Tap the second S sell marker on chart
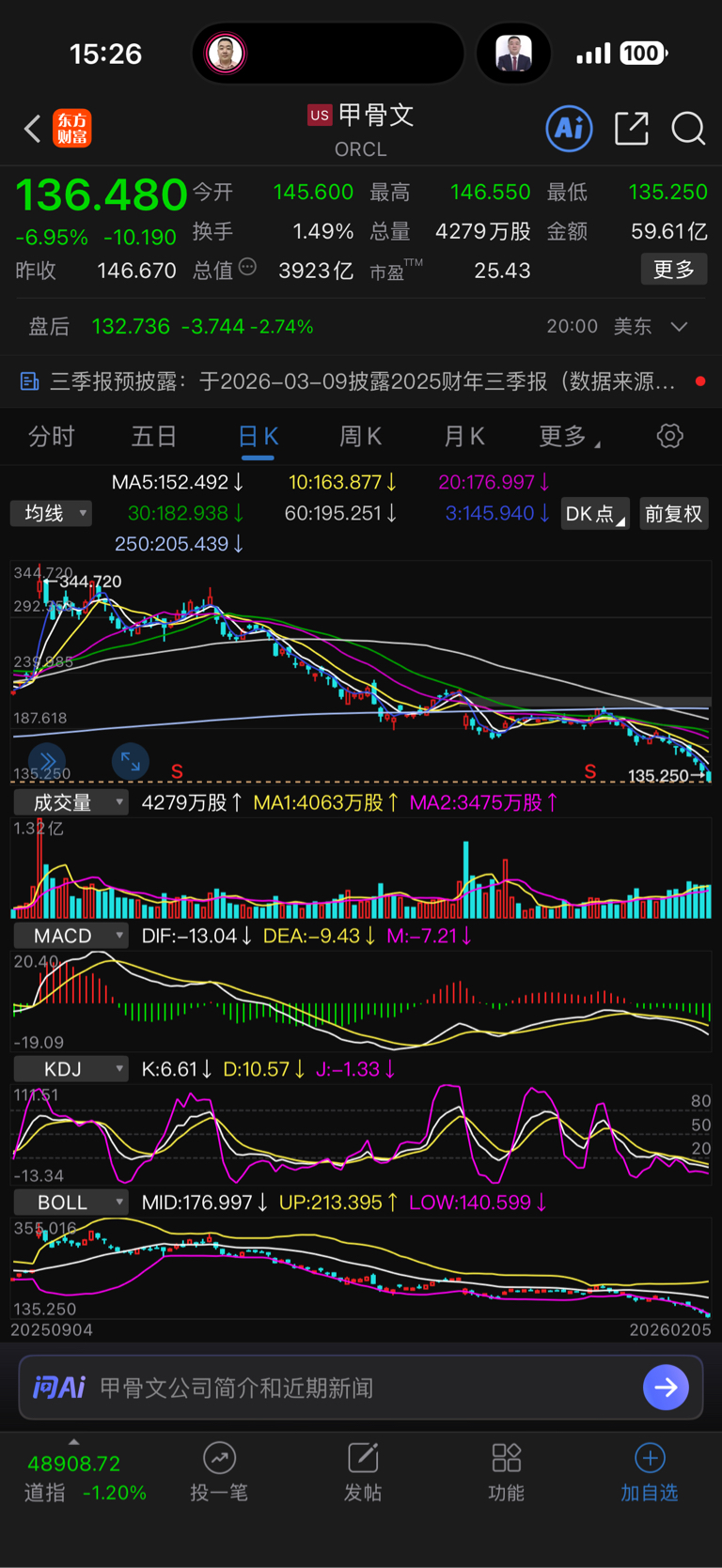722x1568 pixels. tap(590, 771)
